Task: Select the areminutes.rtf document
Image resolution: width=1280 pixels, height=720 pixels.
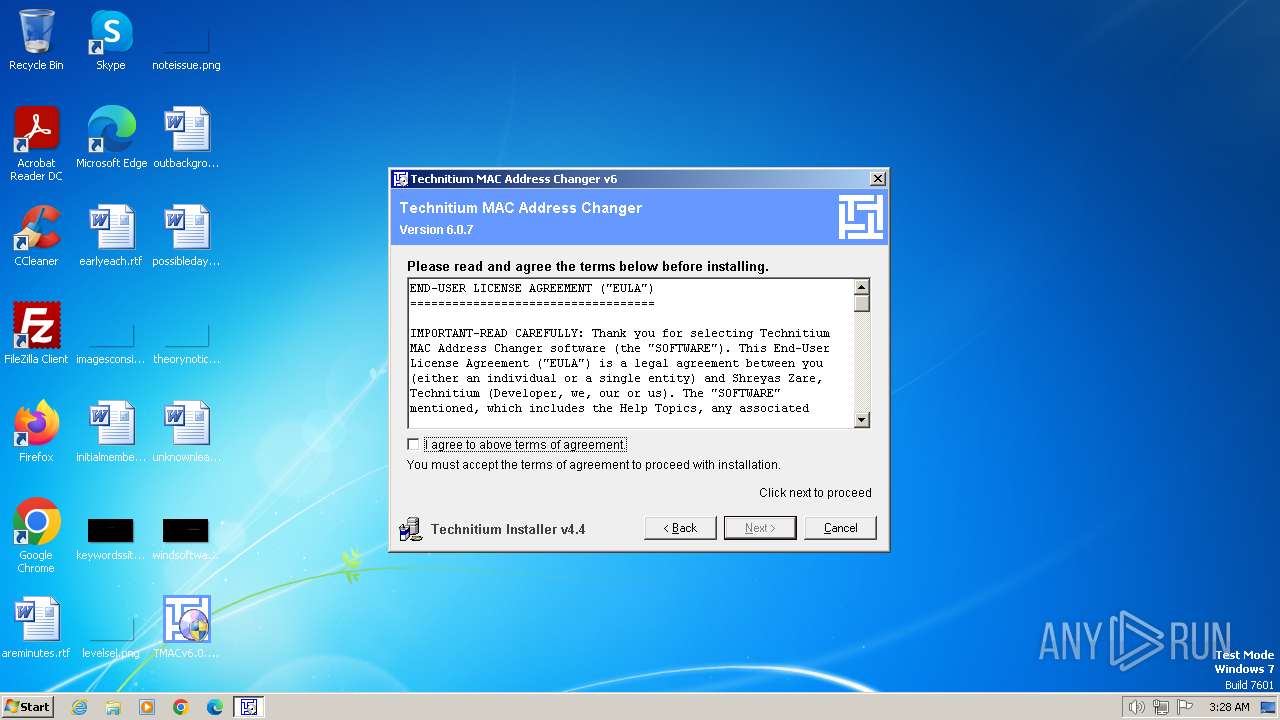Action: 36,627
